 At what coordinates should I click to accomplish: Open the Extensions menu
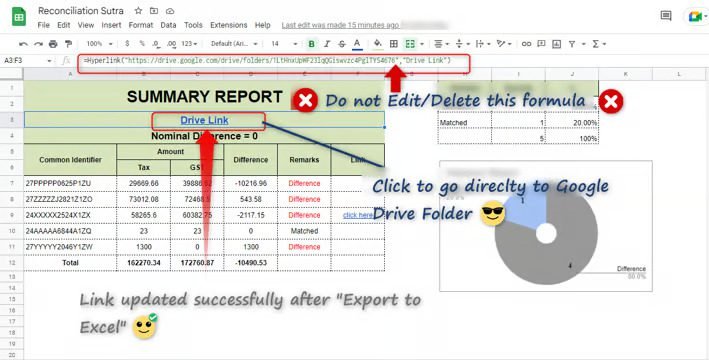(228, 25)
